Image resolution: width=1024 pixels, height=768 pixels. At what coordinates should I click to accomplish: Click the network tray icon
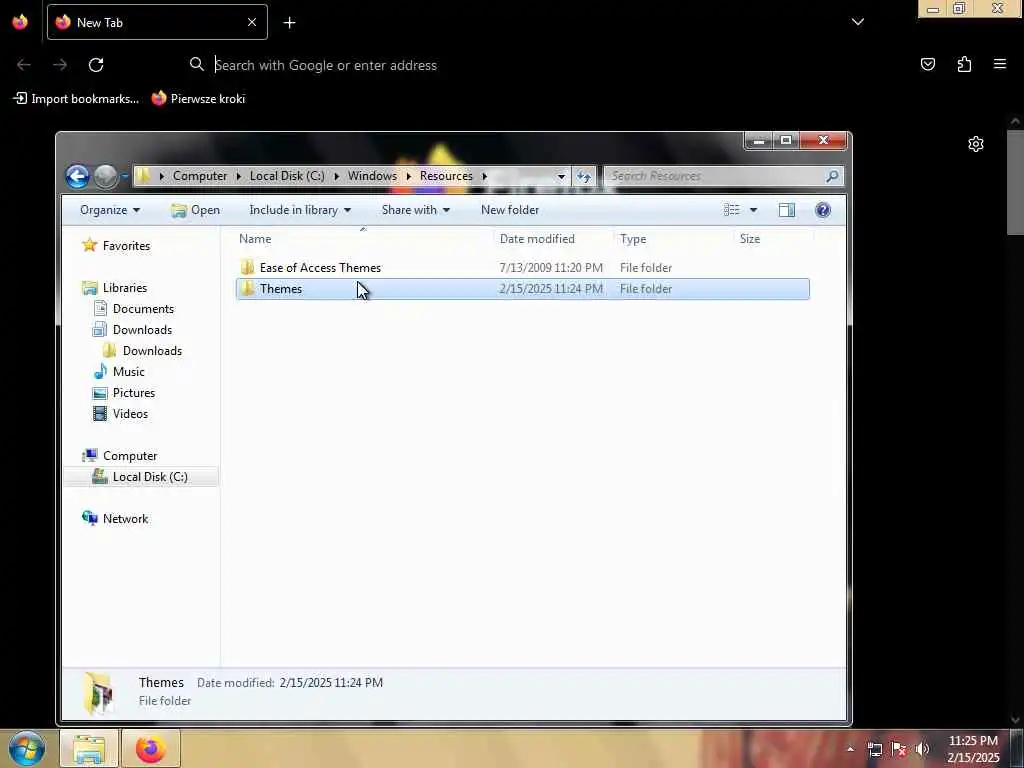click(x=874, y=749)
